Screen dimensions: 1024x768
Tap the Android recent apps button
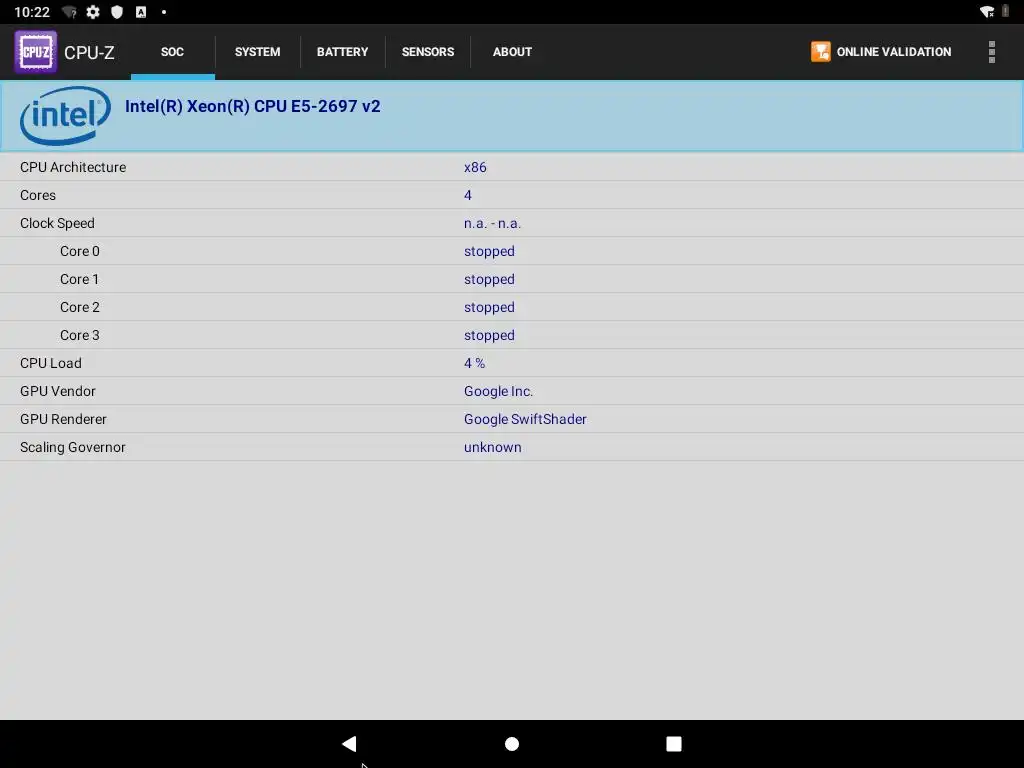coord(673,744)
